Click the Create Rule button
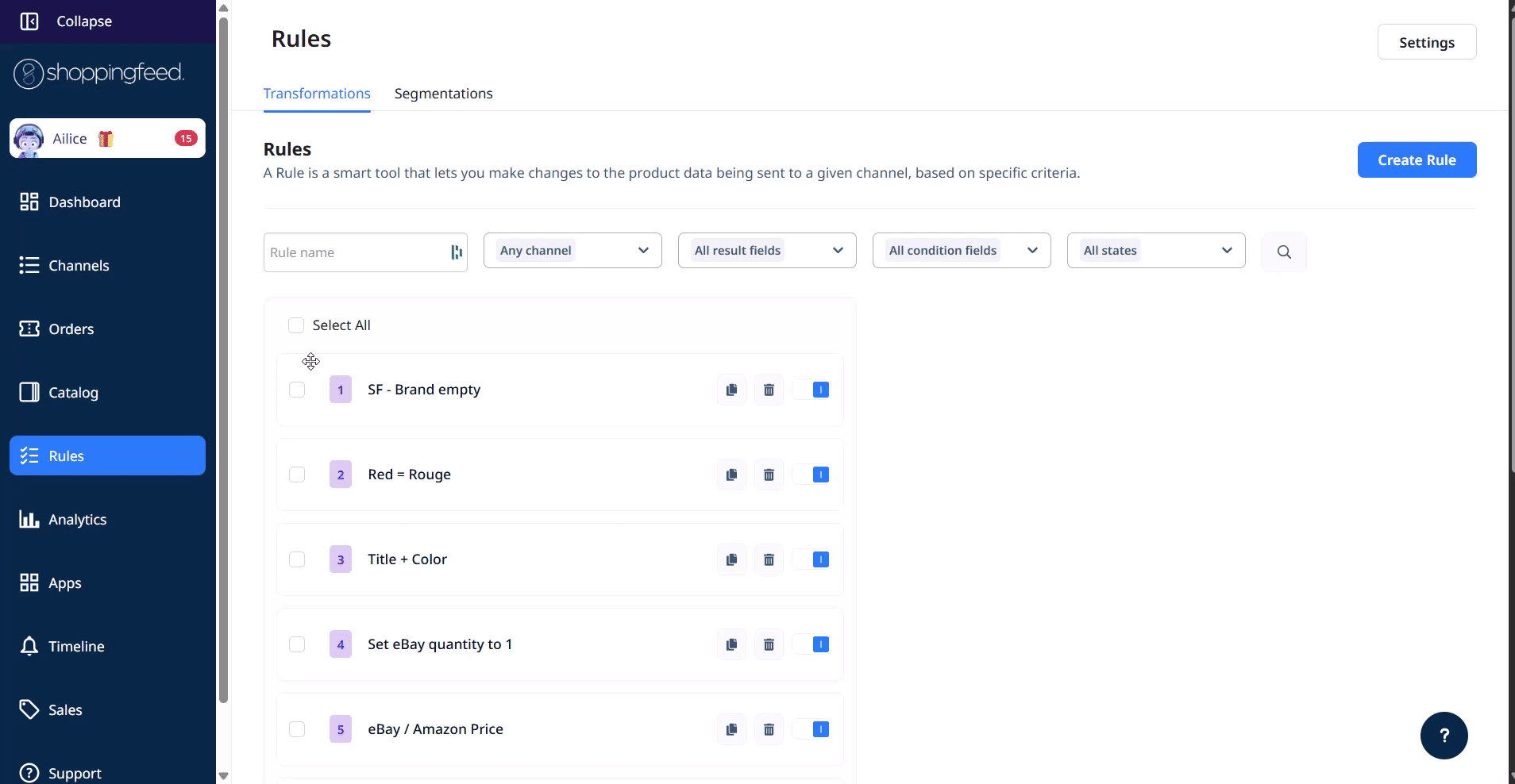 tap(1417, 159)
